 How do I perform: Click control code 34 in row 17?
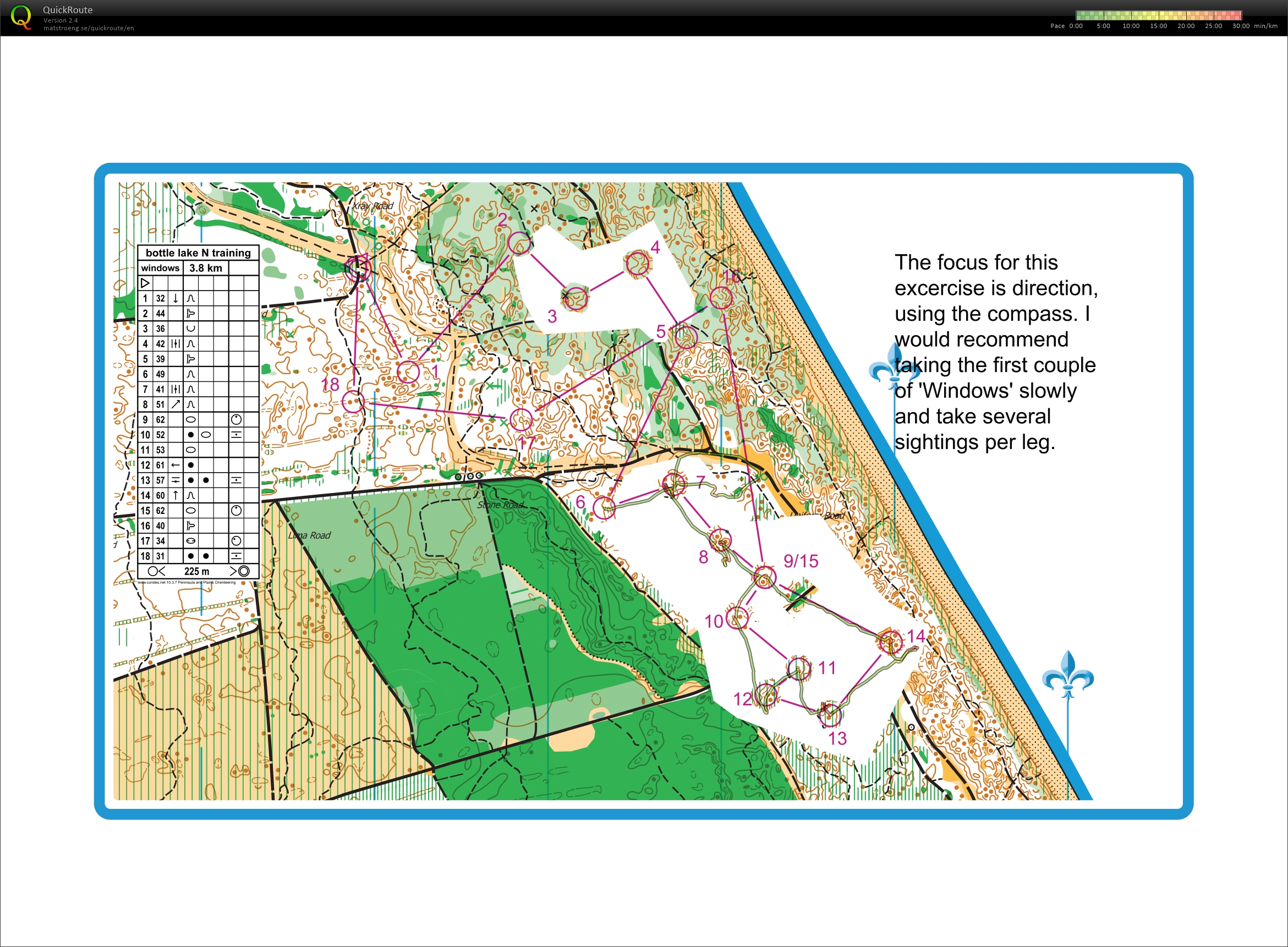[161, 541]
